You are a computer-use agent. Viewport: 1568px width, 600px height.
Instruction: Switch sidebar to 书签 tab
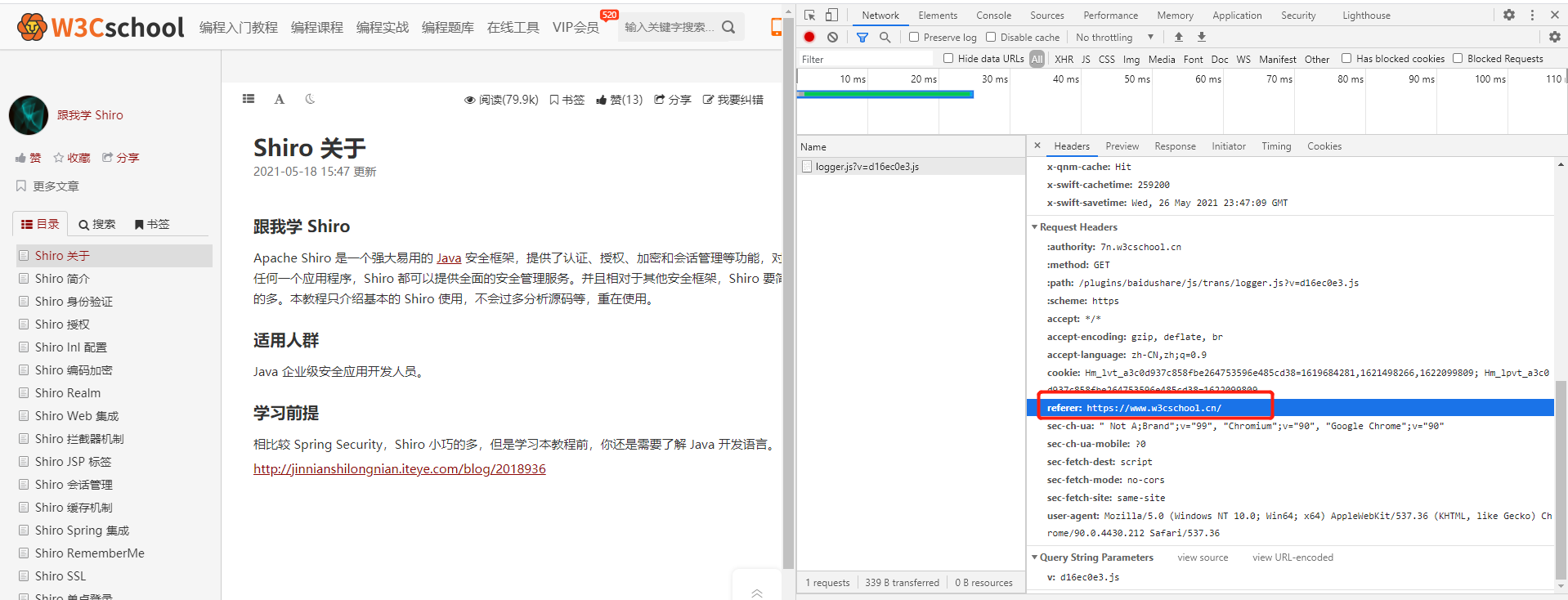(152, 224)
